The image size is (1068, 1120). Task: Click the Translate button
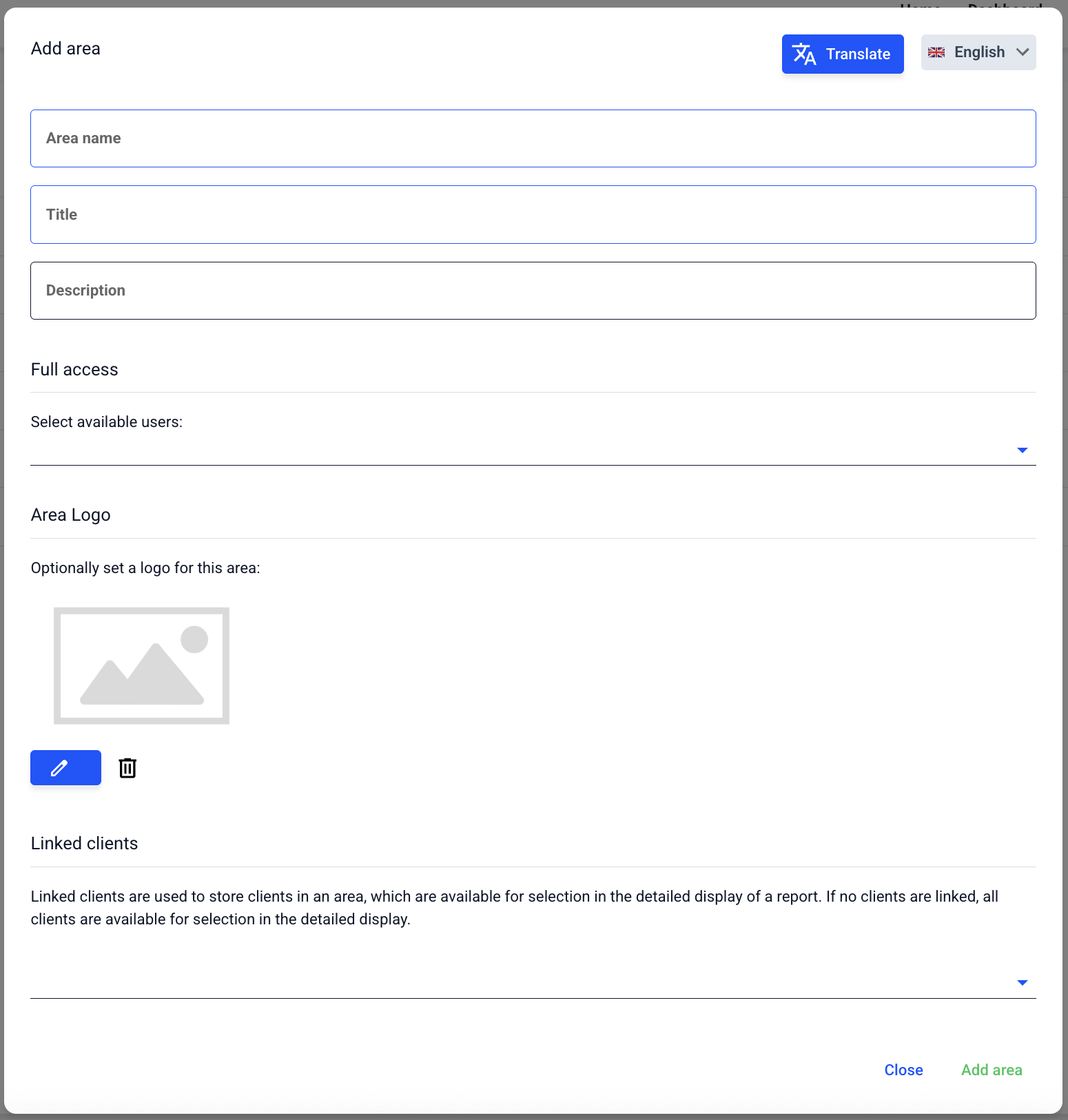pos(842,54)
